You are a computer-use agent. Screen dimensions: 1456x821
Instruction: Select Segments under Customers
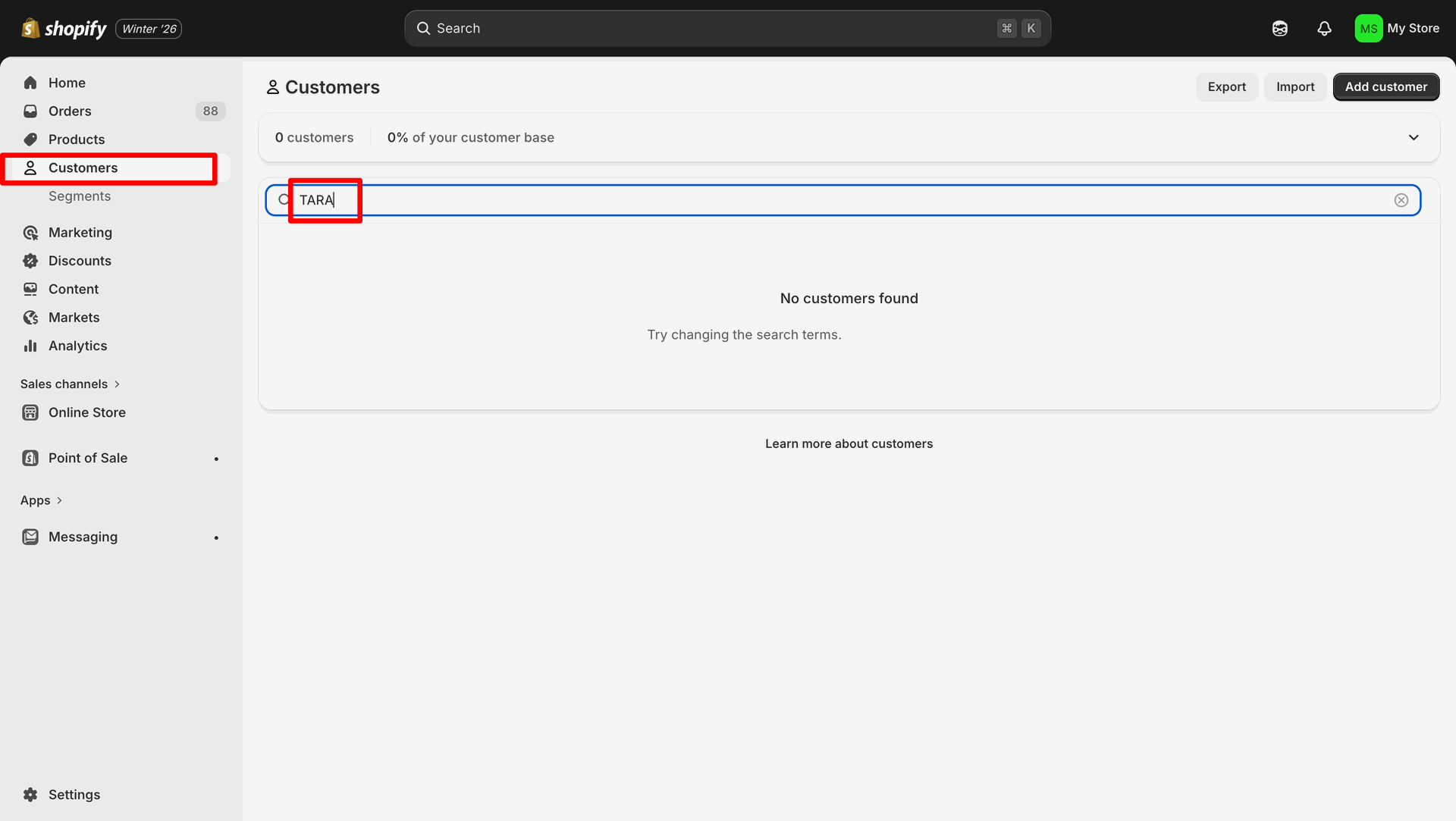(x=80, y=196)
